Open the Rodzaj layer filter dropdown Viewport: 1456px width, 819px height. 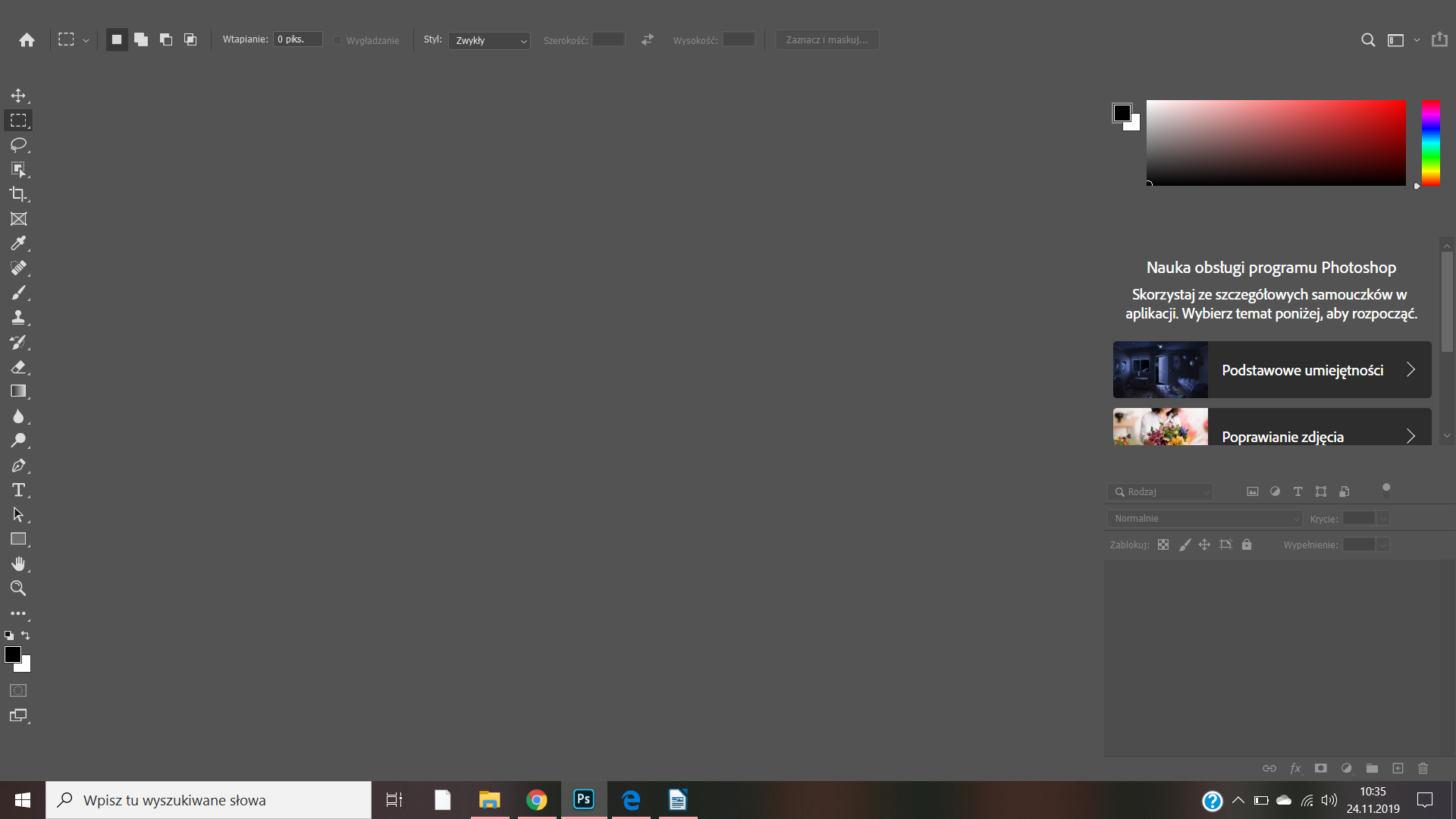pos(1159,491)
